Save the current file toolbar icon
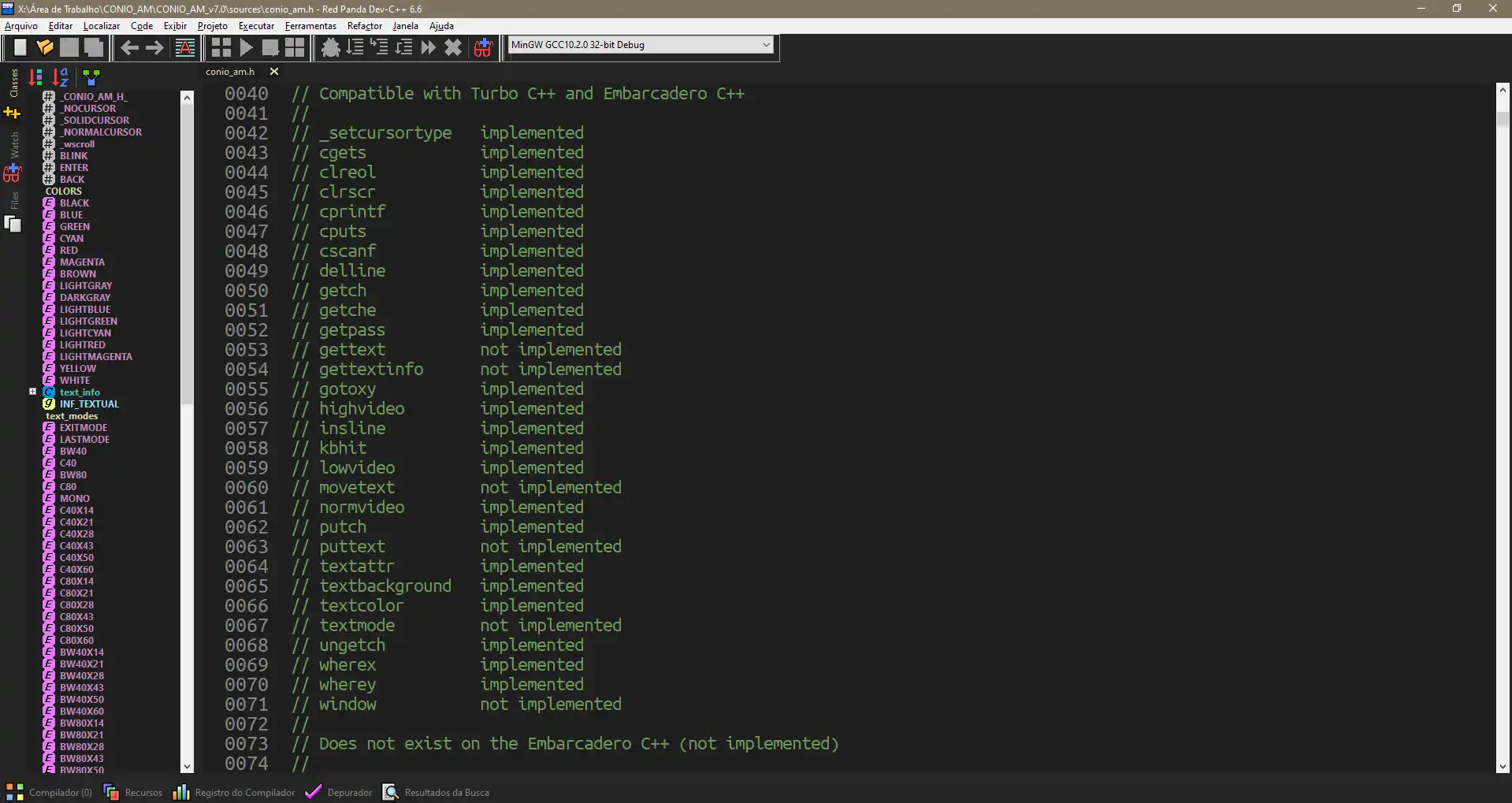 pyautogui.click(x=69, y=47)
